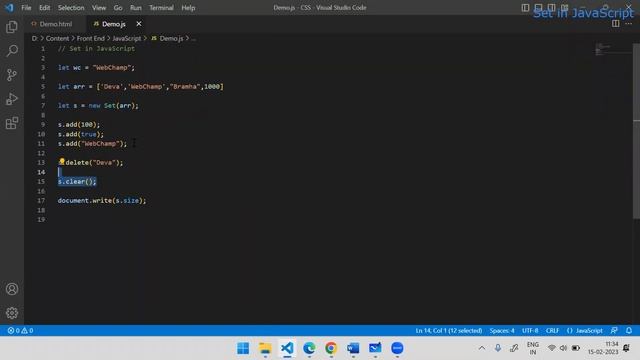Viewport: 640px width, 360px height.
Task: Open the Terminal menu
Action: tap(161, 8)
